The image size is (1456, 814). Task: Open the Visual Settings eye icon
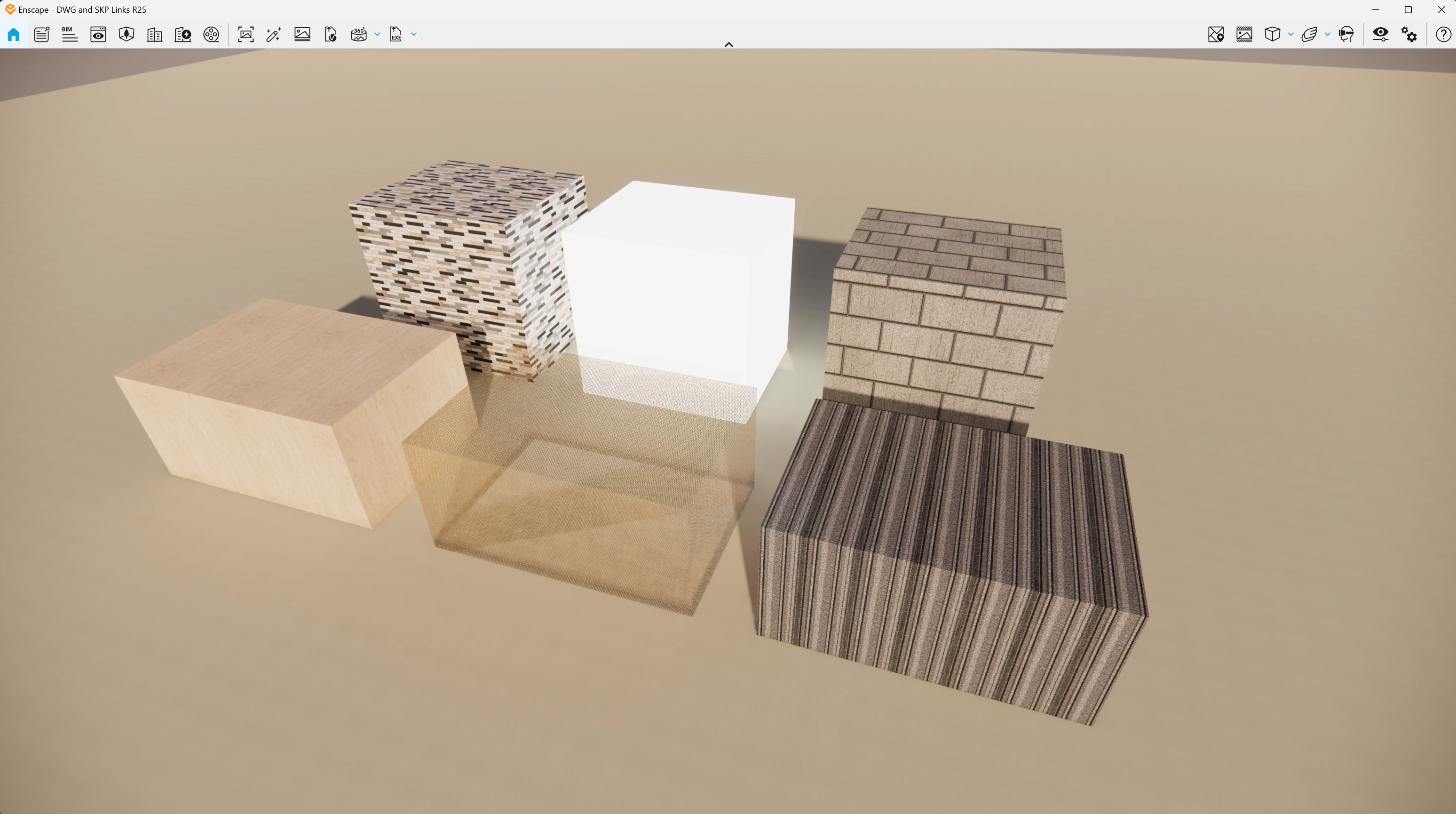click(1381, 34)
